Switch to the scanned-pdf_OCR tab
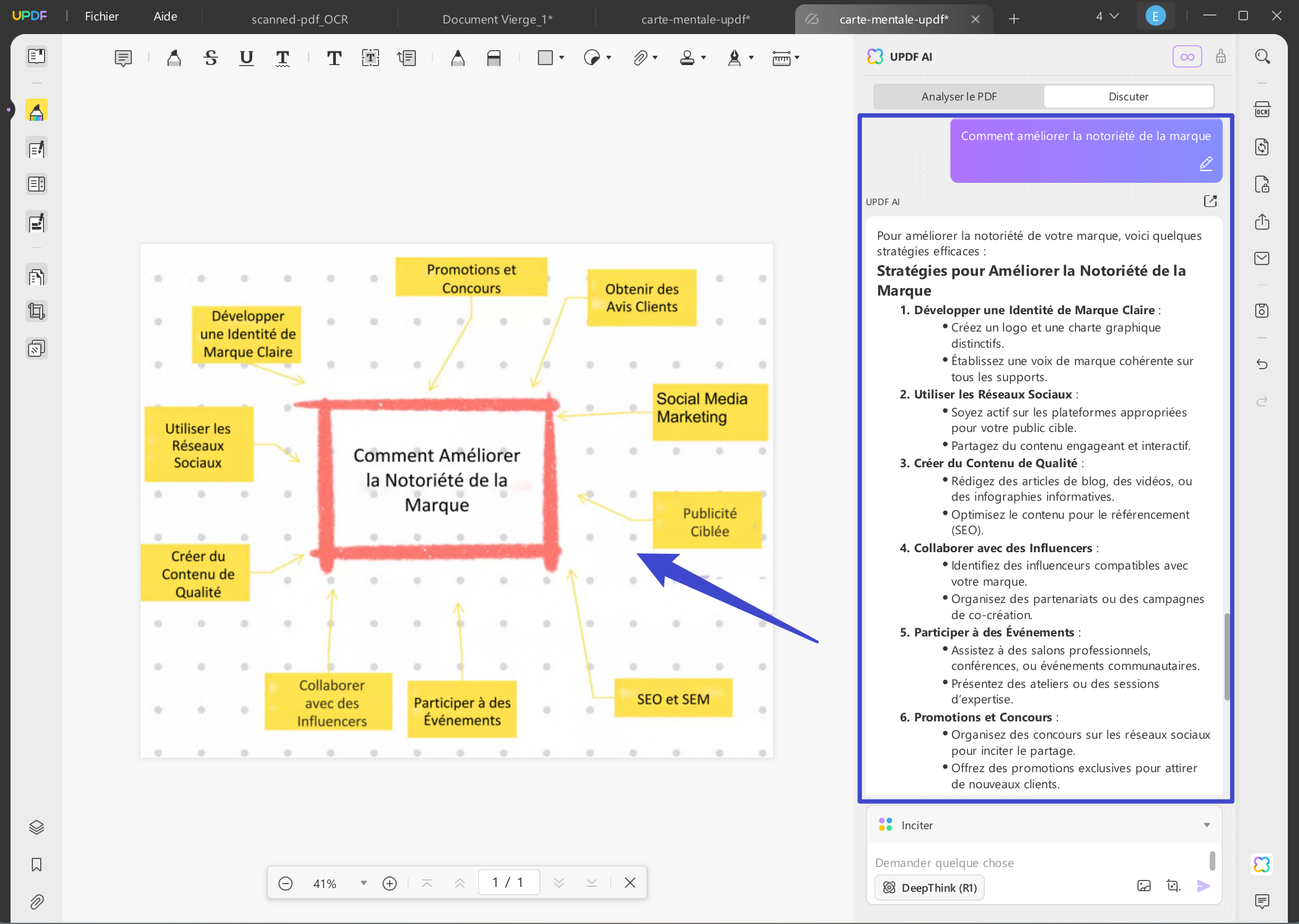1299x924 pixels. [x=299, y=19]
